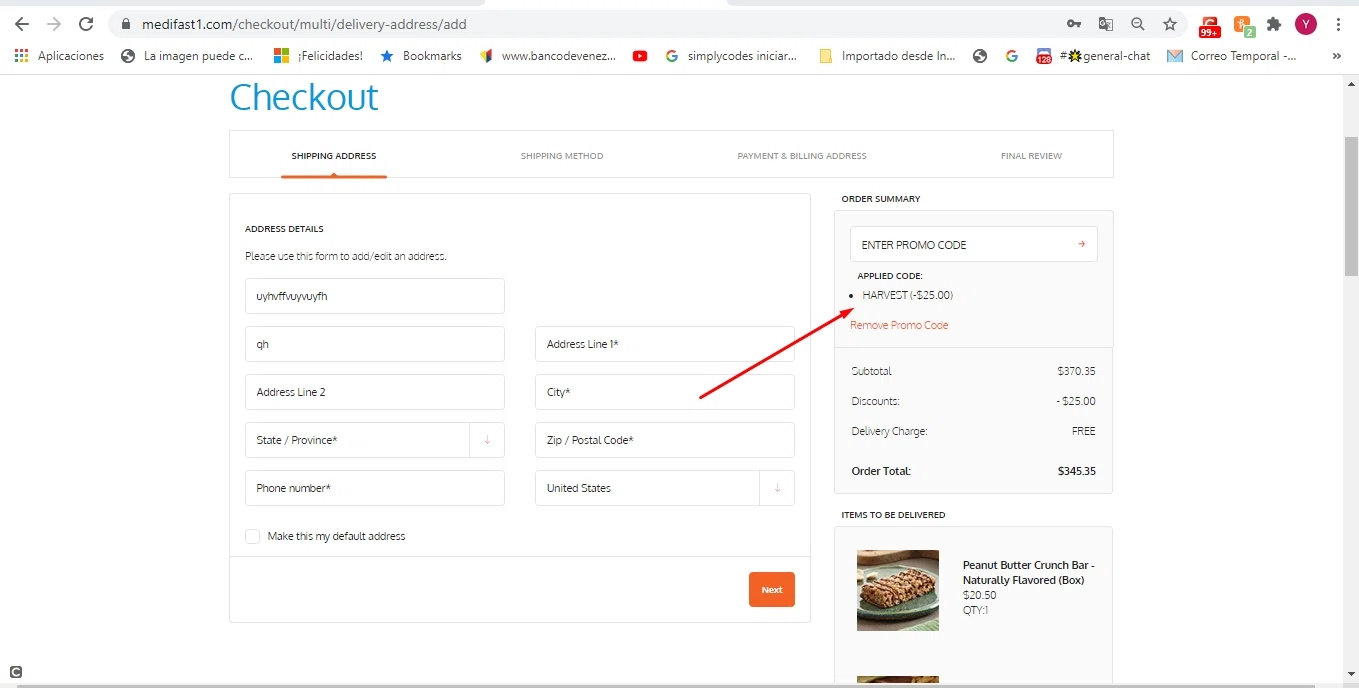This screenshot has height=688, width=1359.
Task: Show more bookmarks with the chevron
Action: 1337,56
